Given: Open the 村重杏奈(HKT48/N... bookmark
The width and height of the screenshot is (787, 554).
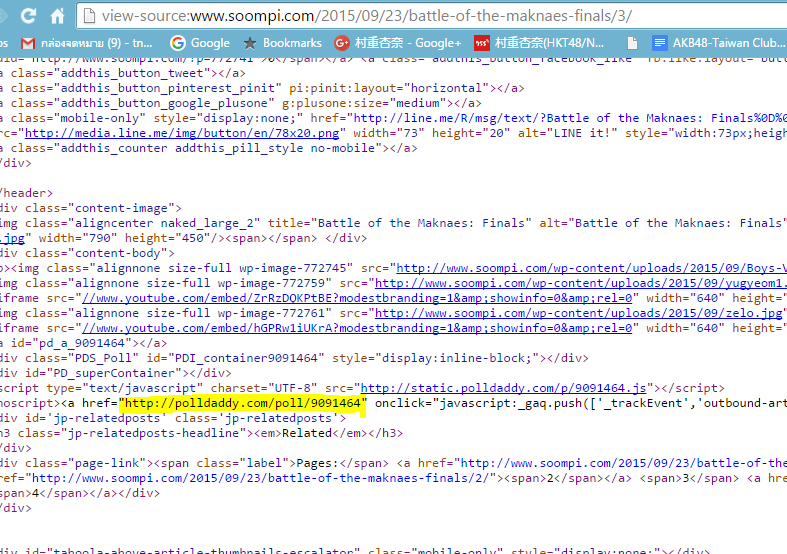Looking at the screenshot, I should coord(539,43).
